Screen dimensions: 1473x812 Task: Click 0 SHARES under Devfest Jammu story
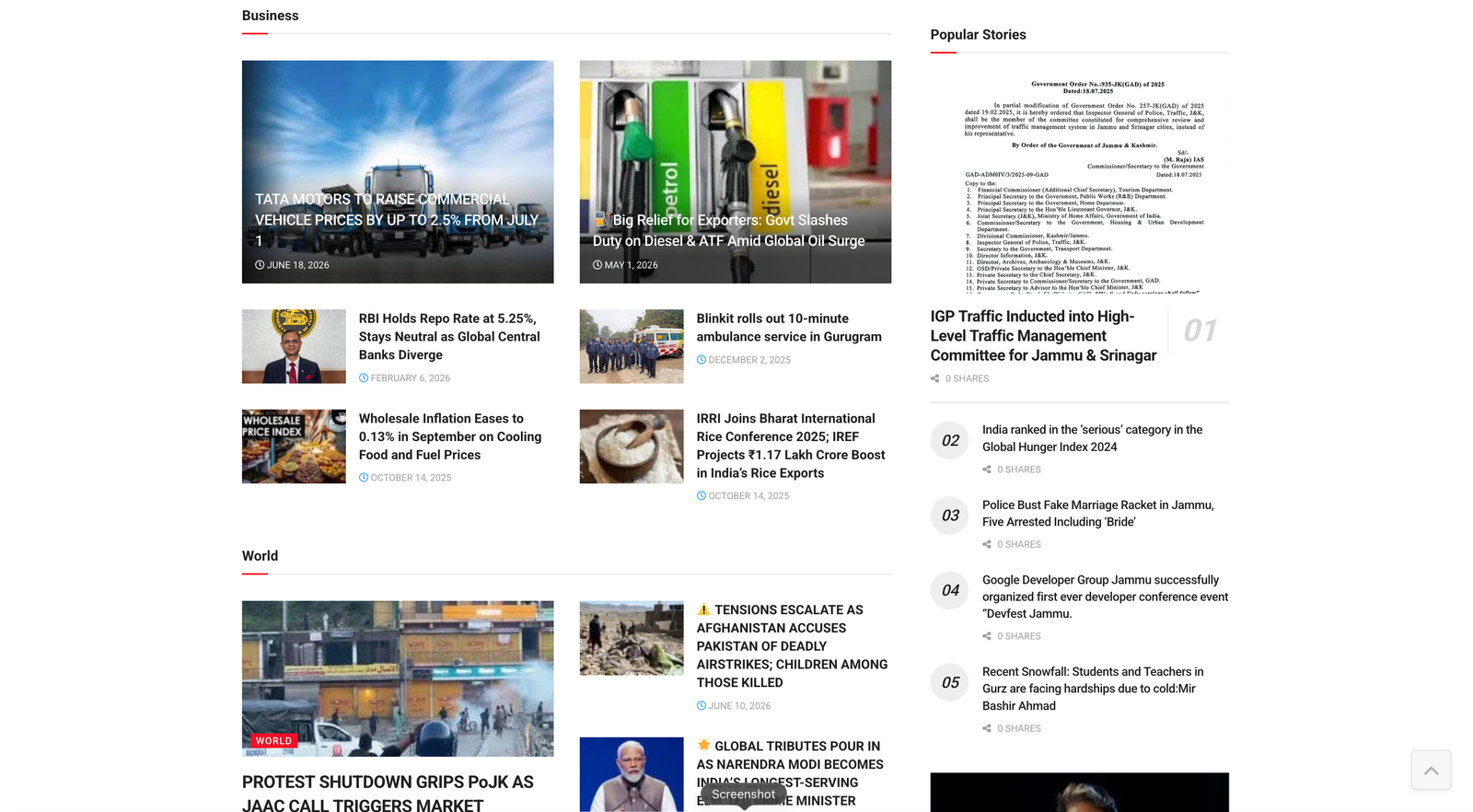1019,637
